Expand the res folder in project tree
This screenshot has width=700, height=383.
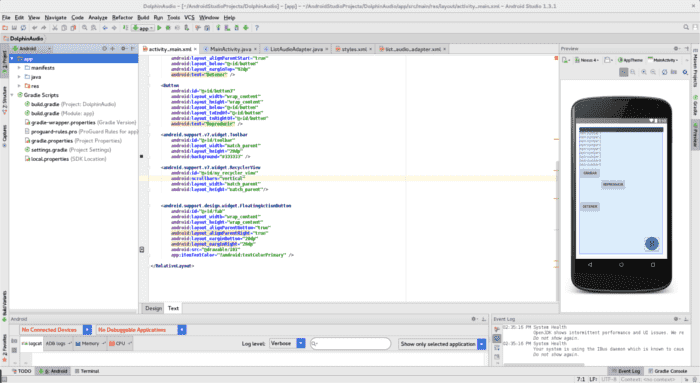pyautogui.click(x=19, y=86)
